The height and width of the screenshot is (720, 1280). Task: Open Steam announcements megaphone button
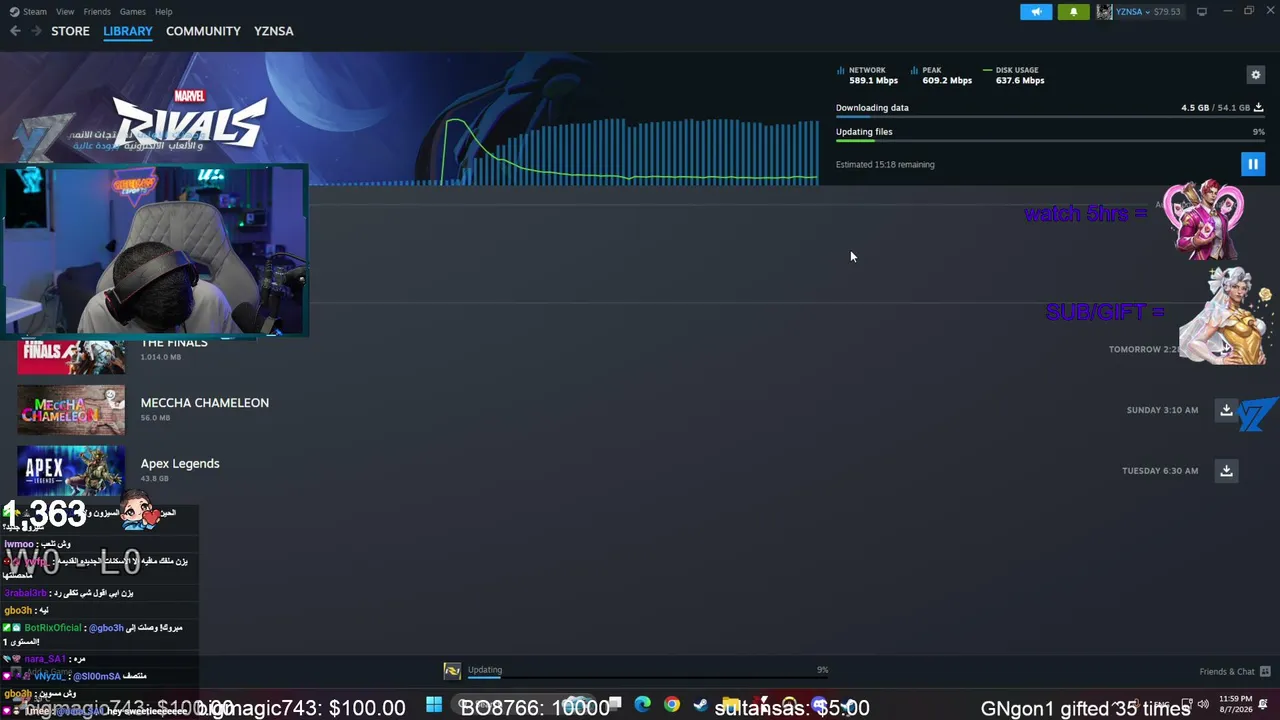[x=1036, y=12]
